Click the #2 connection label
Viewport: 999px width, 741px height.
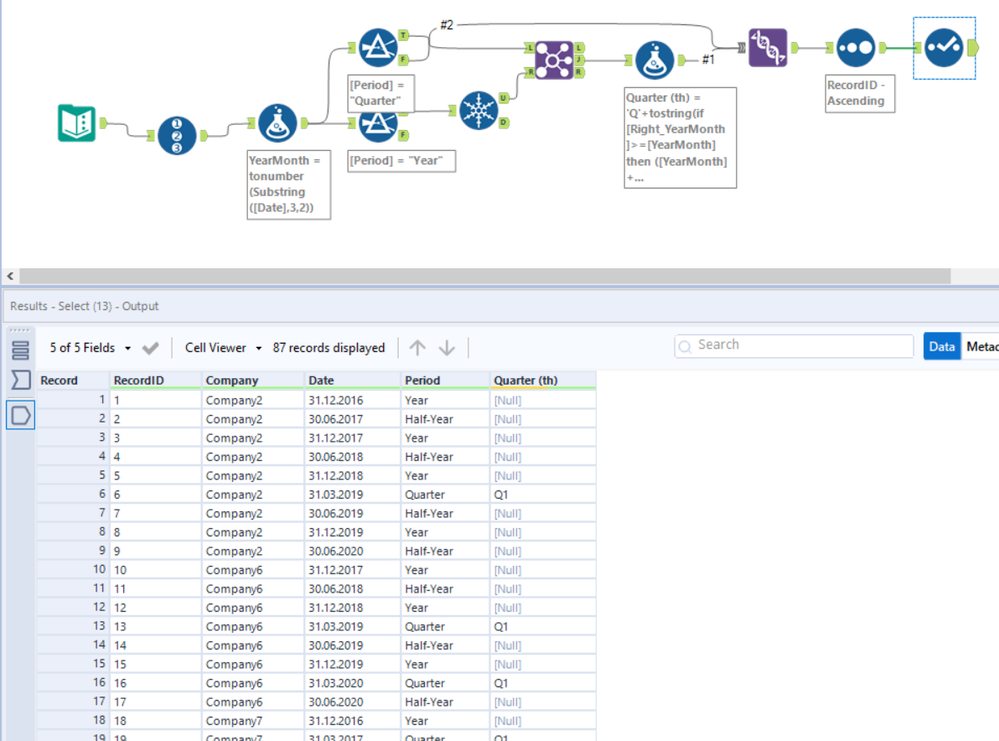click(x=447, y=25)
